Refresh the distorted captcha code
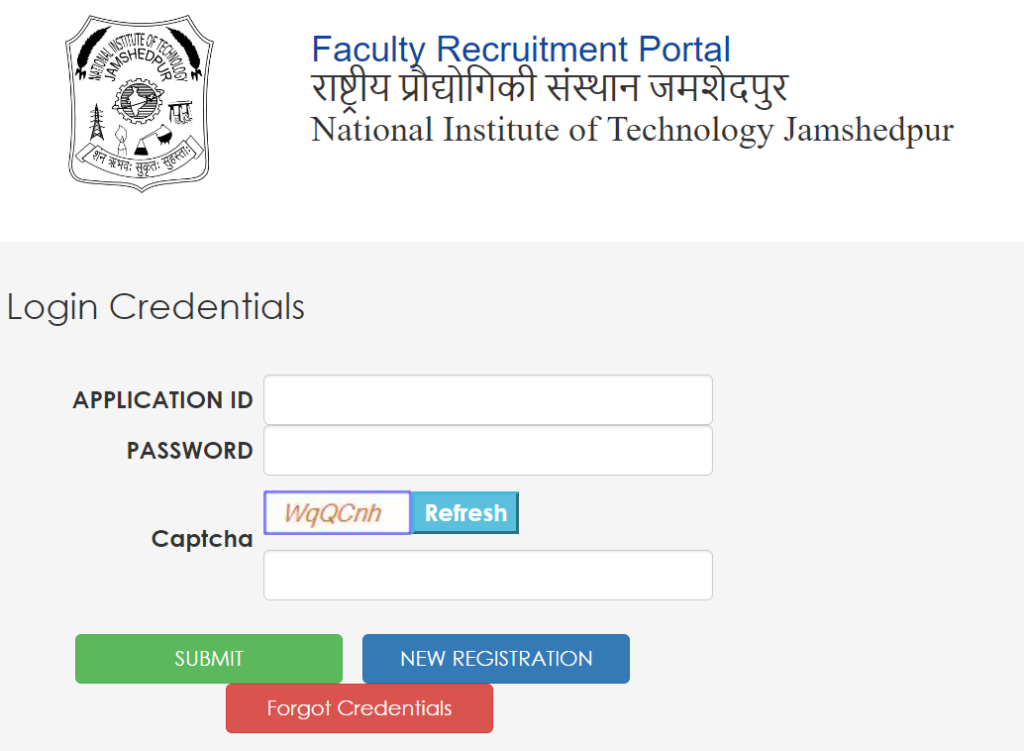Image resolution: width=1024 pixels, height=751 pixels. pos(463,512)
